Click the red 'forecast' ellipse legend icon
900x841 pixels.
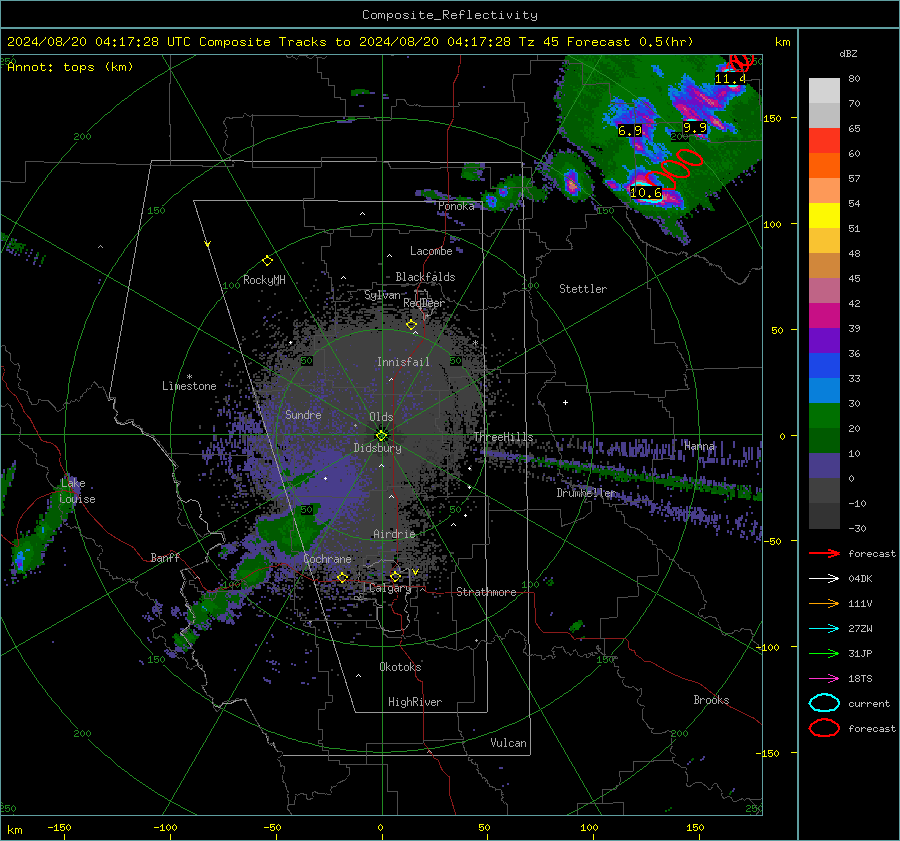(x=824, y=728)
